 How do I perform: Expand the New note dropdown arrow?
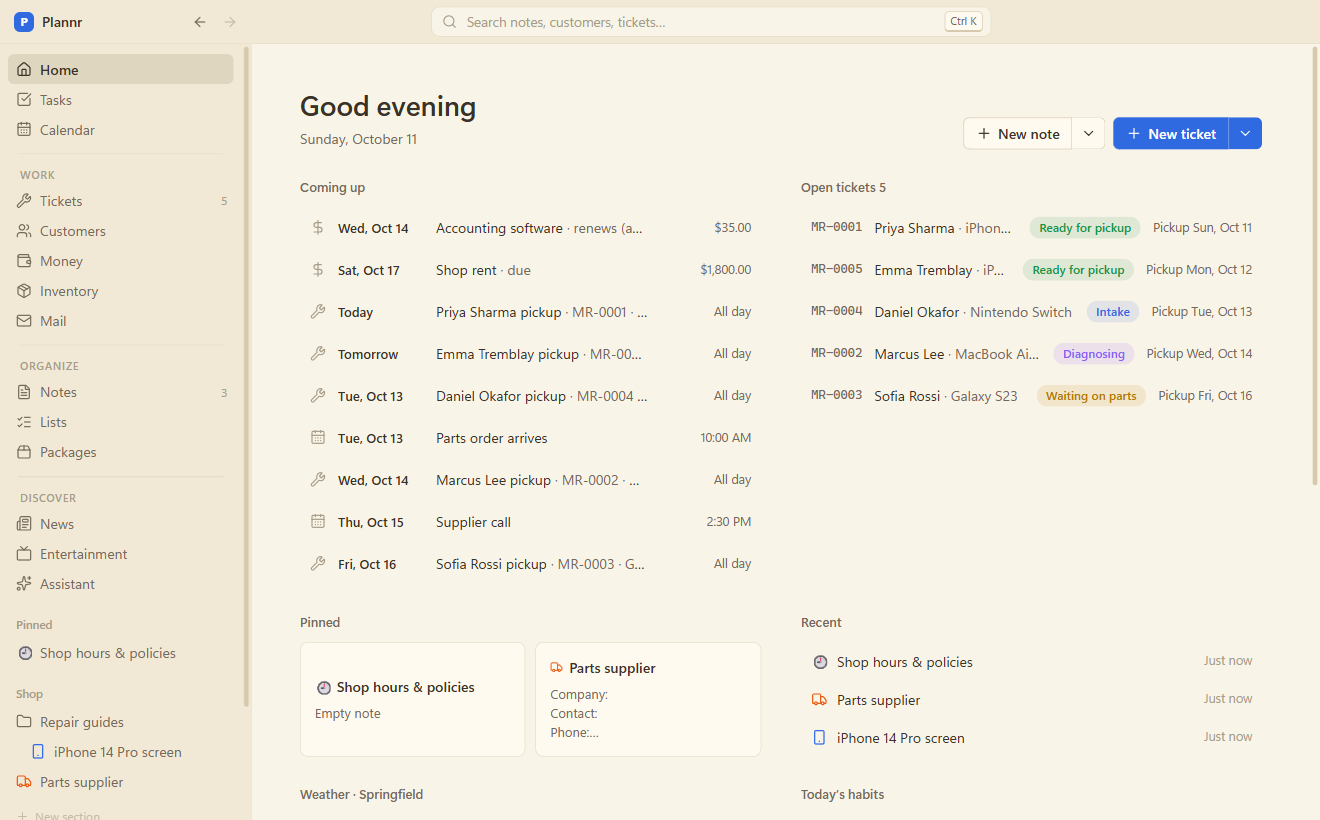[x=1088, y=134]
